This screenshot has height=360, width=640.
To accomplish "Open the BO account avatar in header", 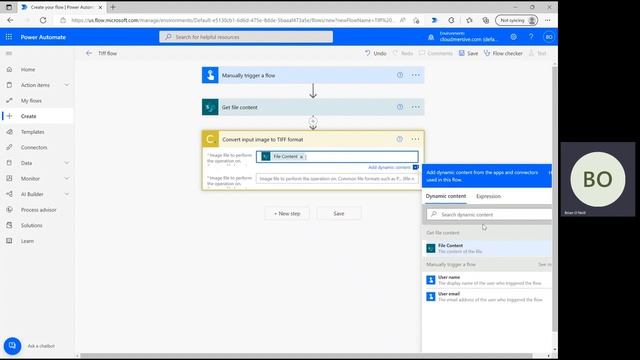I will 549,37.
